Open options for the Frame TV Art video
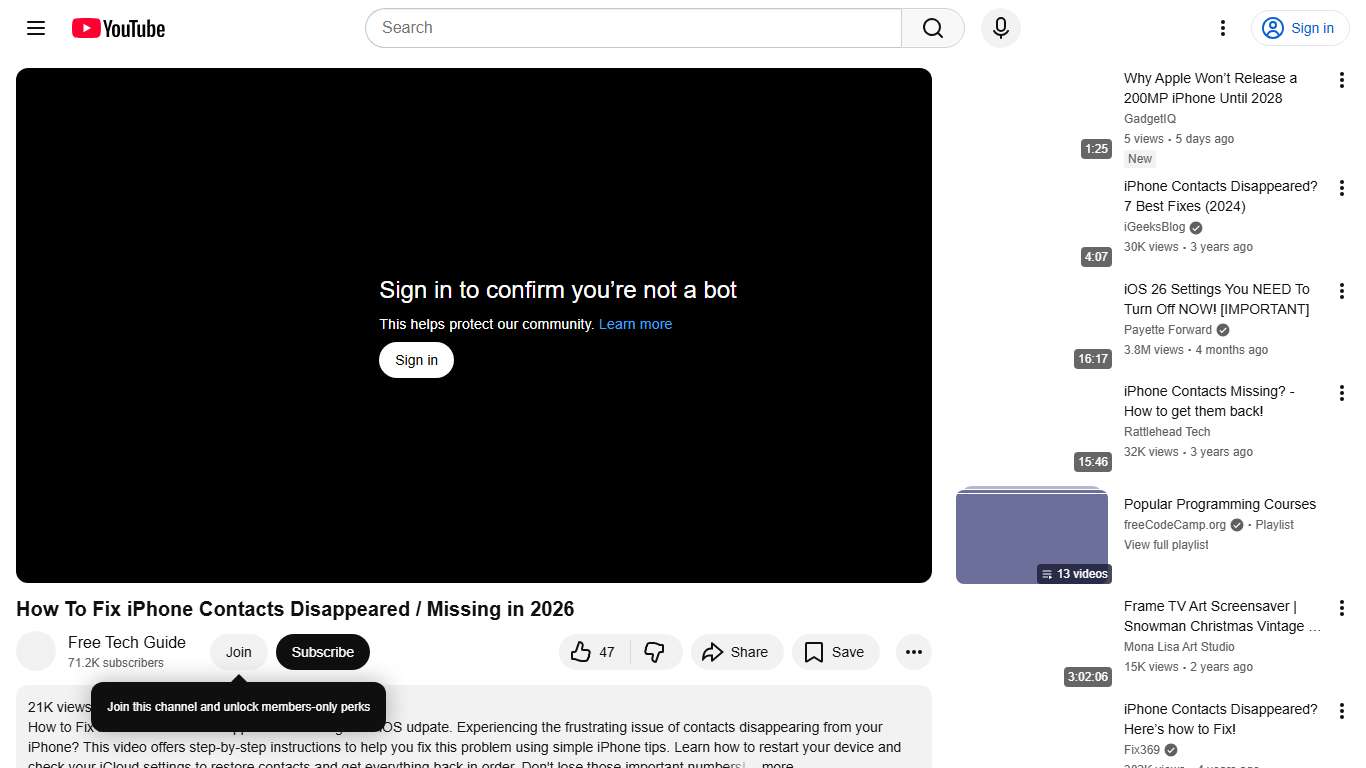This screenshot has width=1366, height=768. click(x=1341, y=607)
